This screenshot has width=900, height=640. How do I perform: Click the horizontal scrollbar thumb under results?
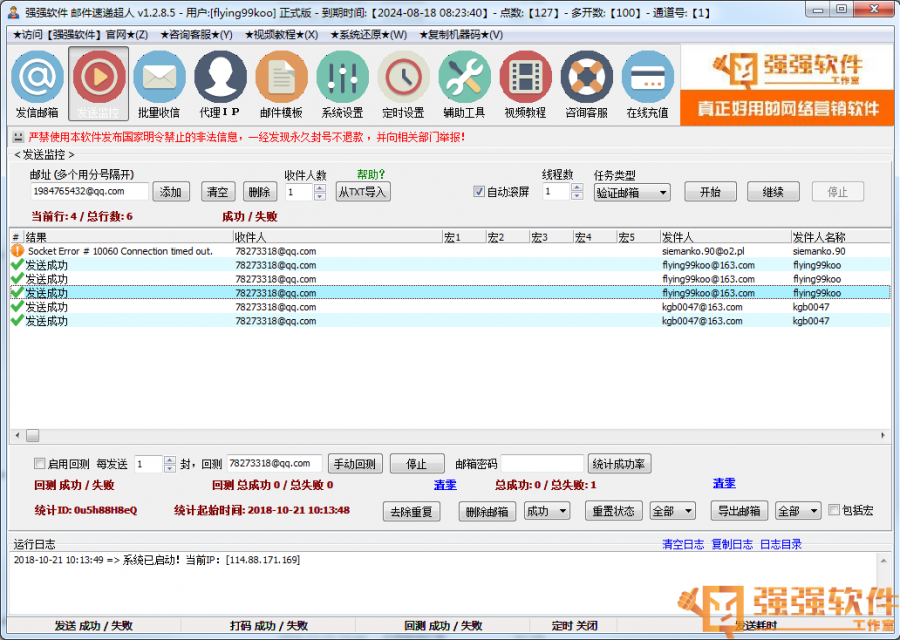(x=33, y=436)
